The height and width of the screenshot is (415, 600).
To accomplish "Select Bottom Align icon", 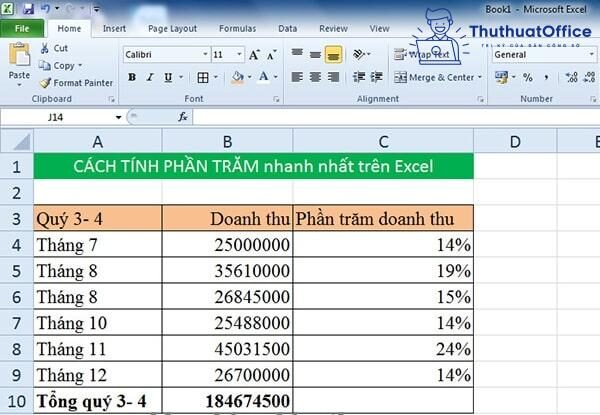I will pyautogui.click(x=333, y=54).
